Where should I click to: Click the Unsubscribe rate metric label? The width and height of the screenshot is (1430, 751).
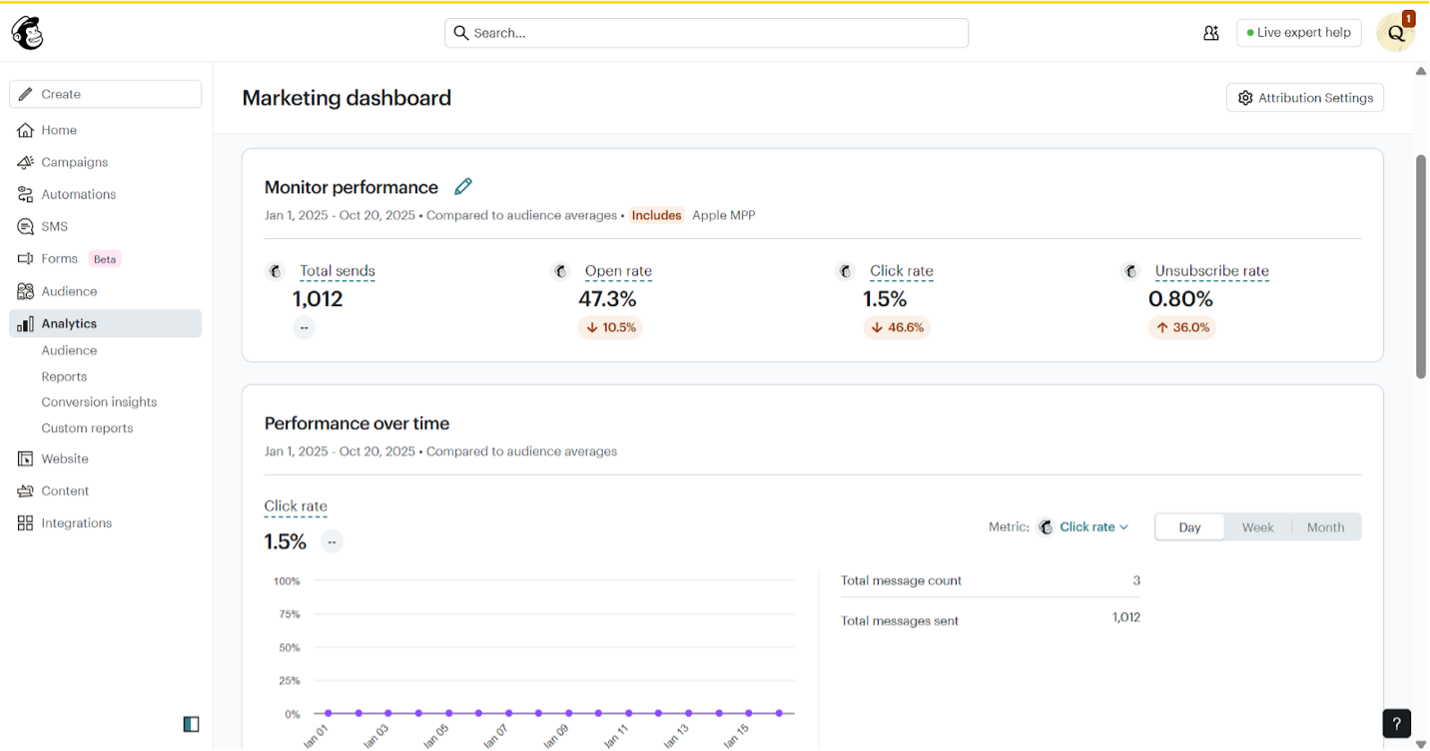(1212, 271)
